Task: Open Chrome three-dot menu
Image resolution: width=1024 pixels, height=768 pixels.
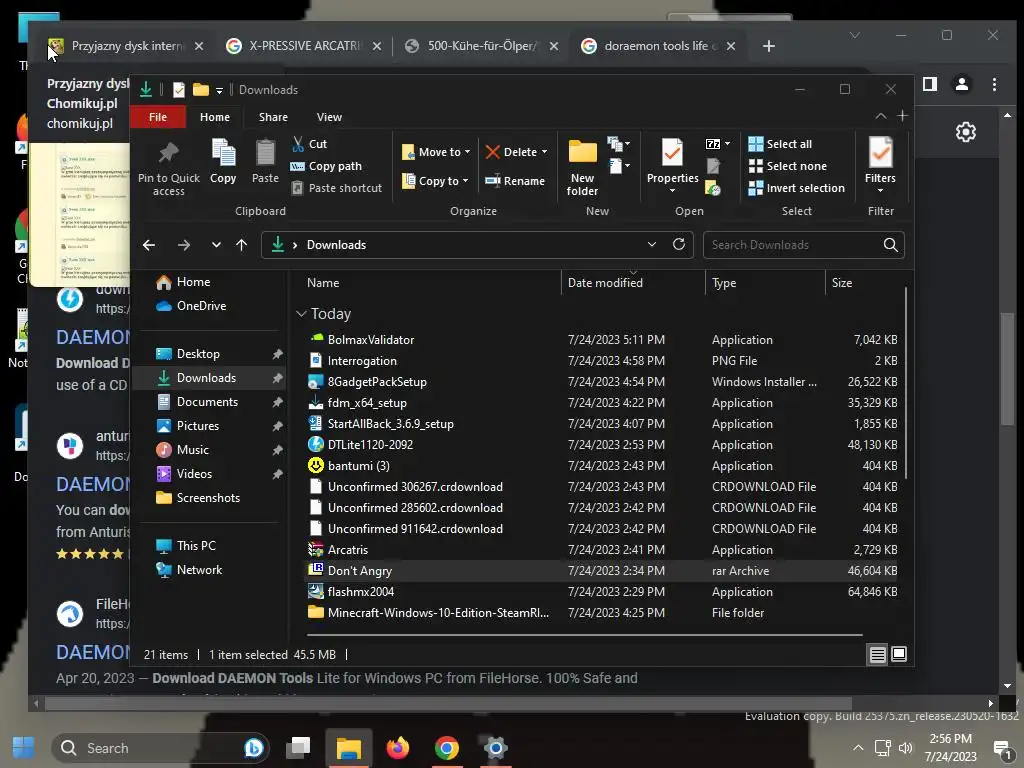Action: 994,84
